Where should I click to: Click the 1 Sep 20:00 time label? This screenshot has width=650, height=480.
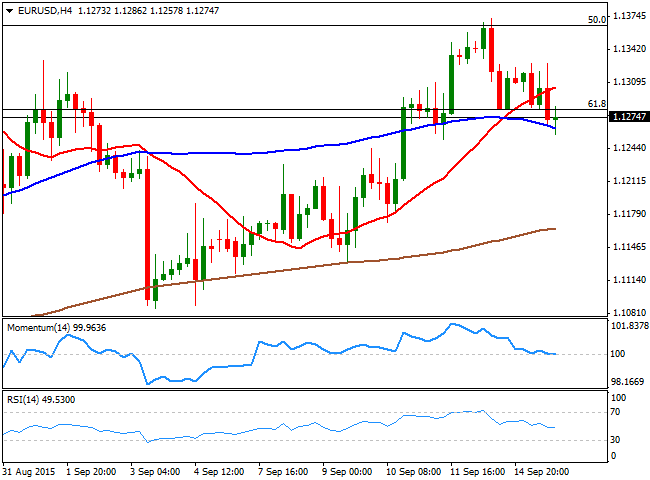(x=91, y=472)
